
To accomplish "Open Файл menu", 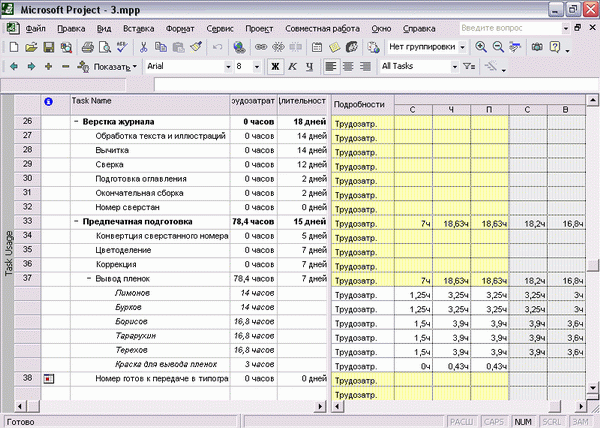I will [35, 29].
